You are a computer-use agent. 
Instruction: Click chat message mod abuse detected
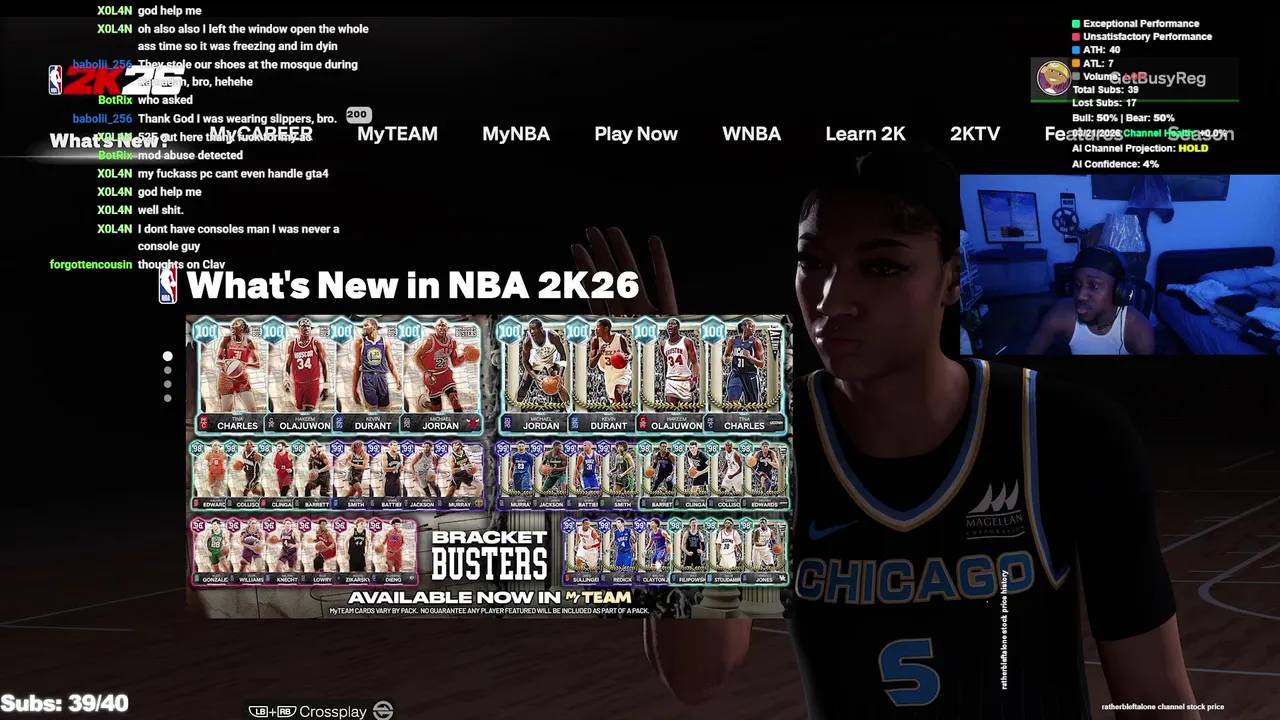[x=190, y=155]
